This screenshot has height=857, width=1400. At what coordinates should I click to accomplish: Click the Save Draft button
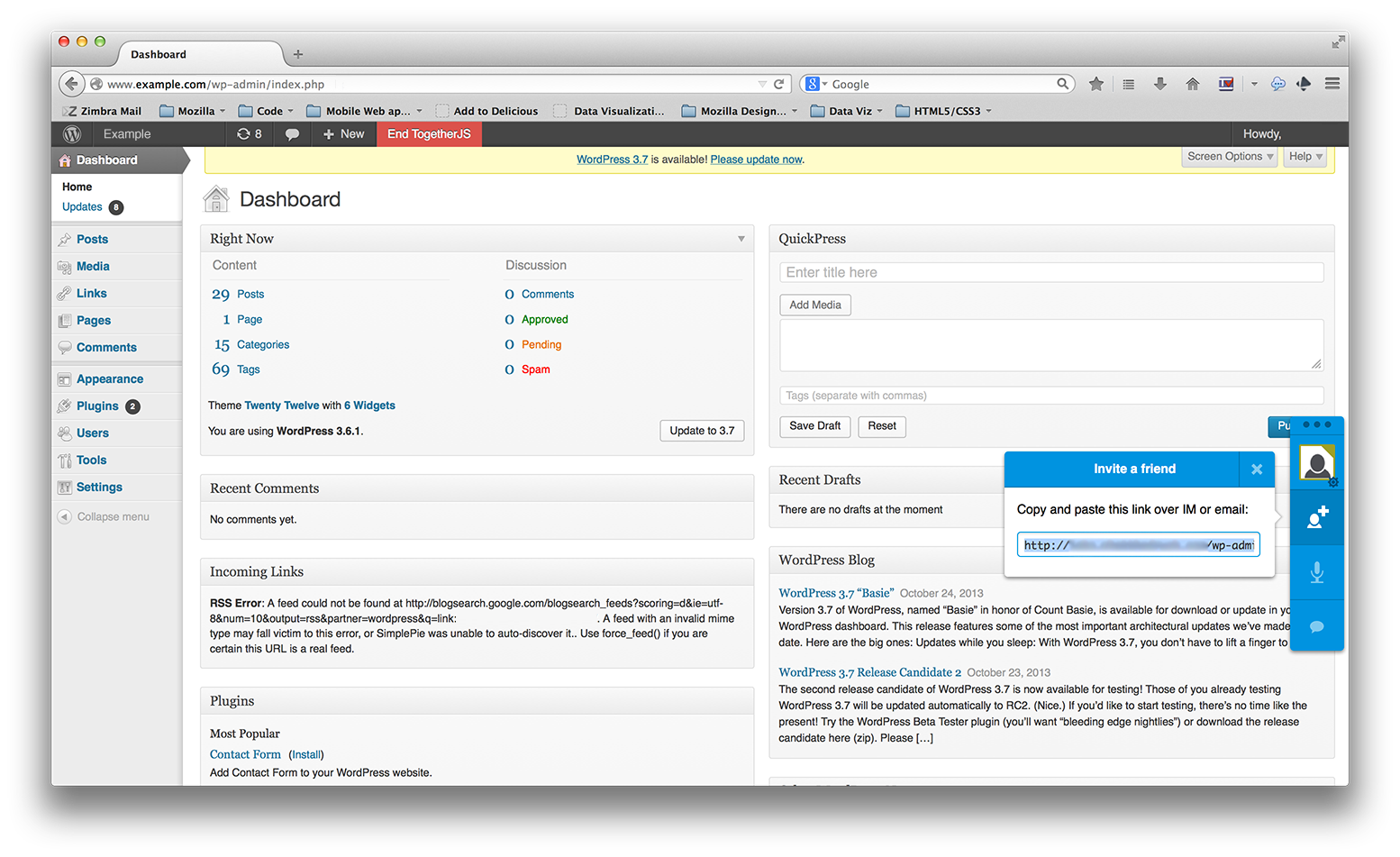coord(815,426)
